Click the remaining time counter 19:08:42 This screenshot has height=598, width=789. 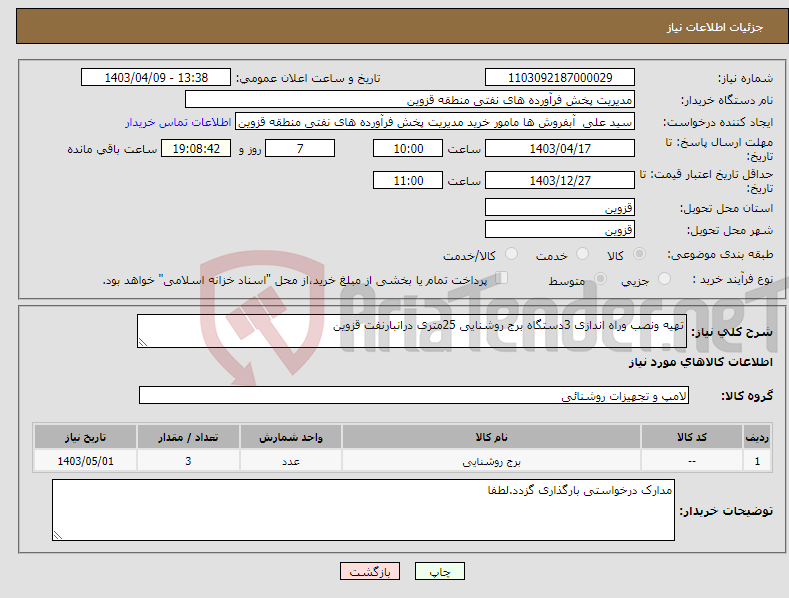196,148
